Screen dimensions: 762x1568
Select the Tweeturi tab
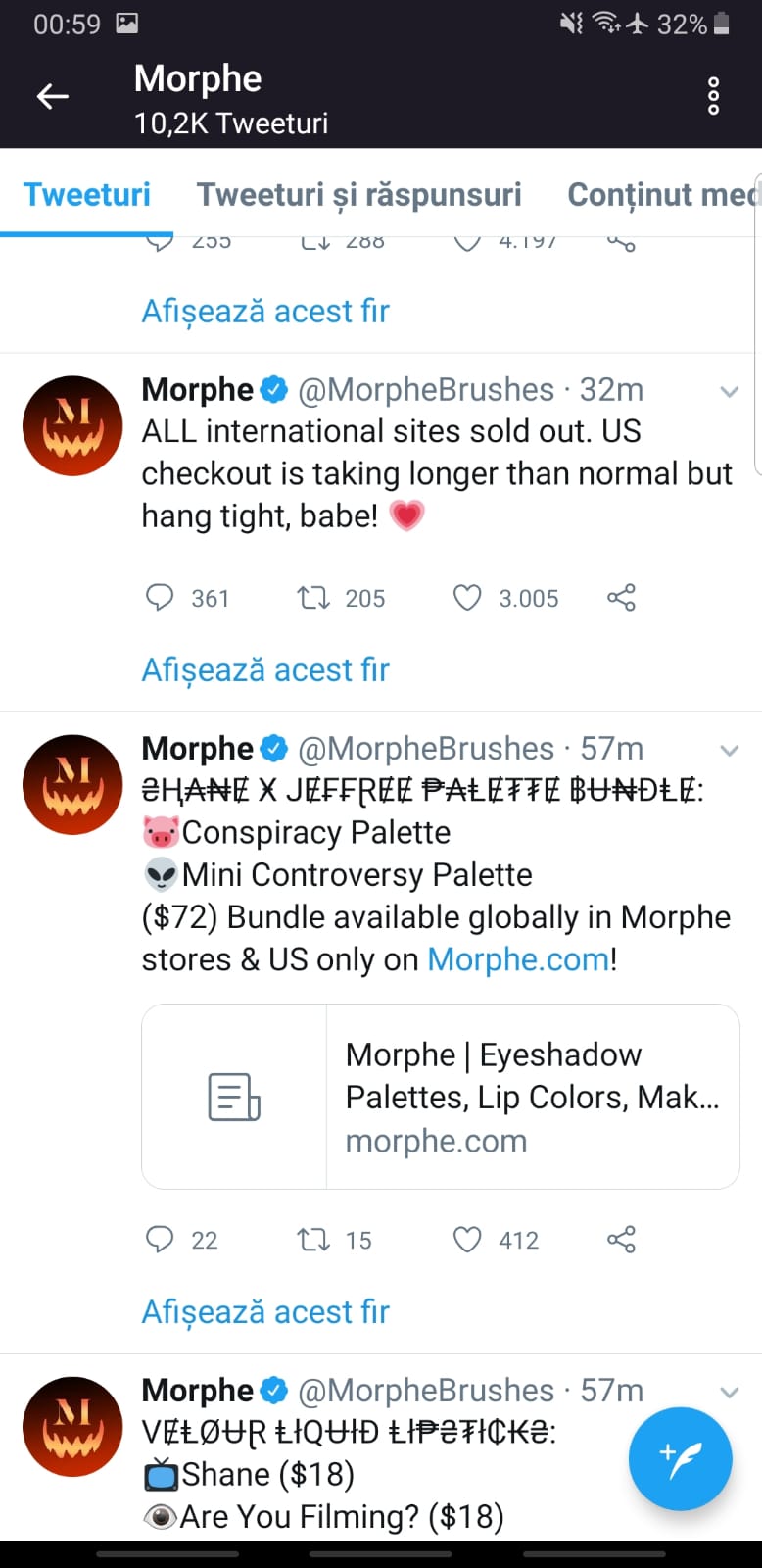click(87, 194)
